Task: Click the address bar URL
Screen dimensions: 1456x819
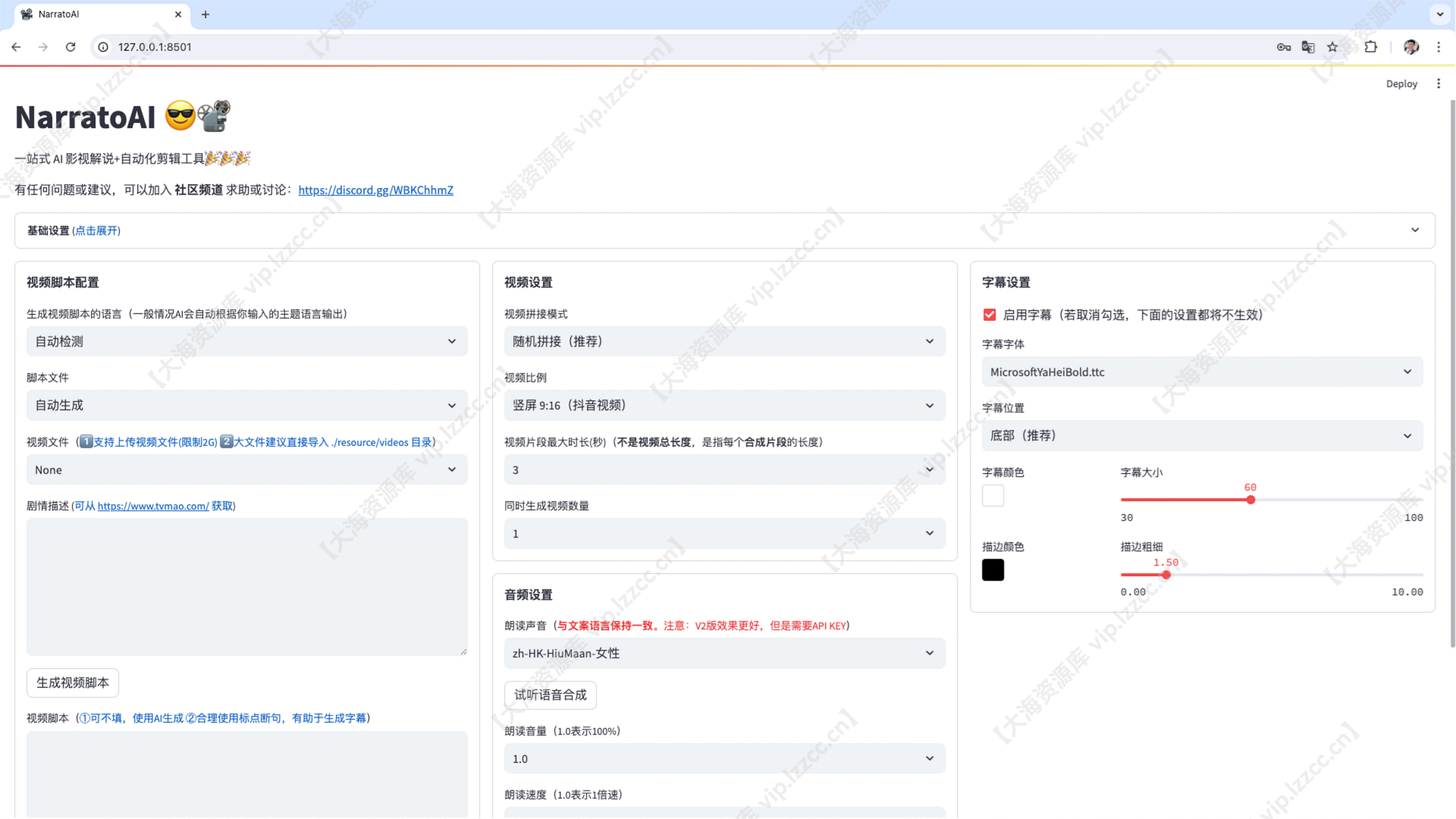Action: pos(155,47)
